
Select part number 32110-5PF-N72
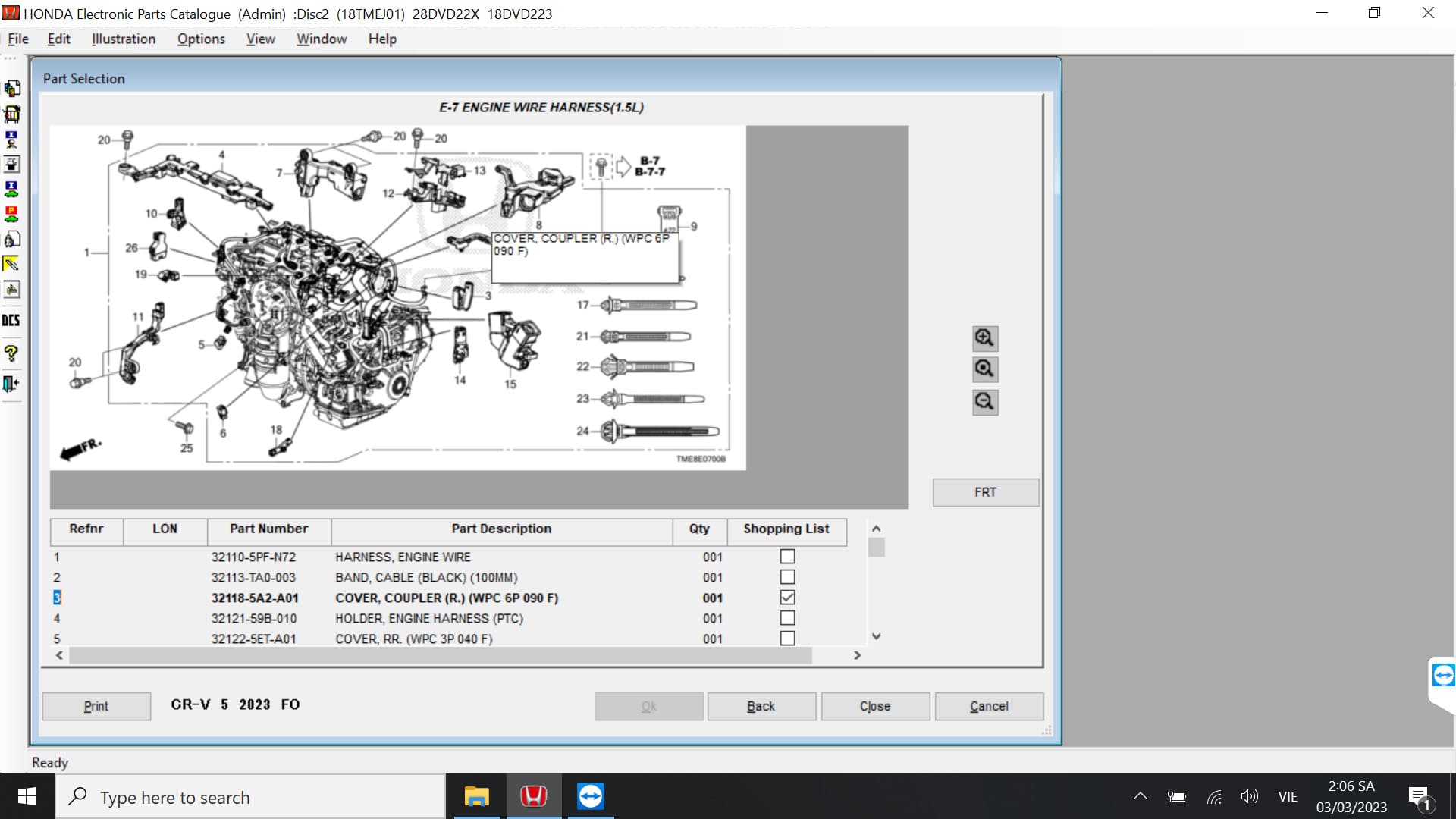[x=253, y=557]
